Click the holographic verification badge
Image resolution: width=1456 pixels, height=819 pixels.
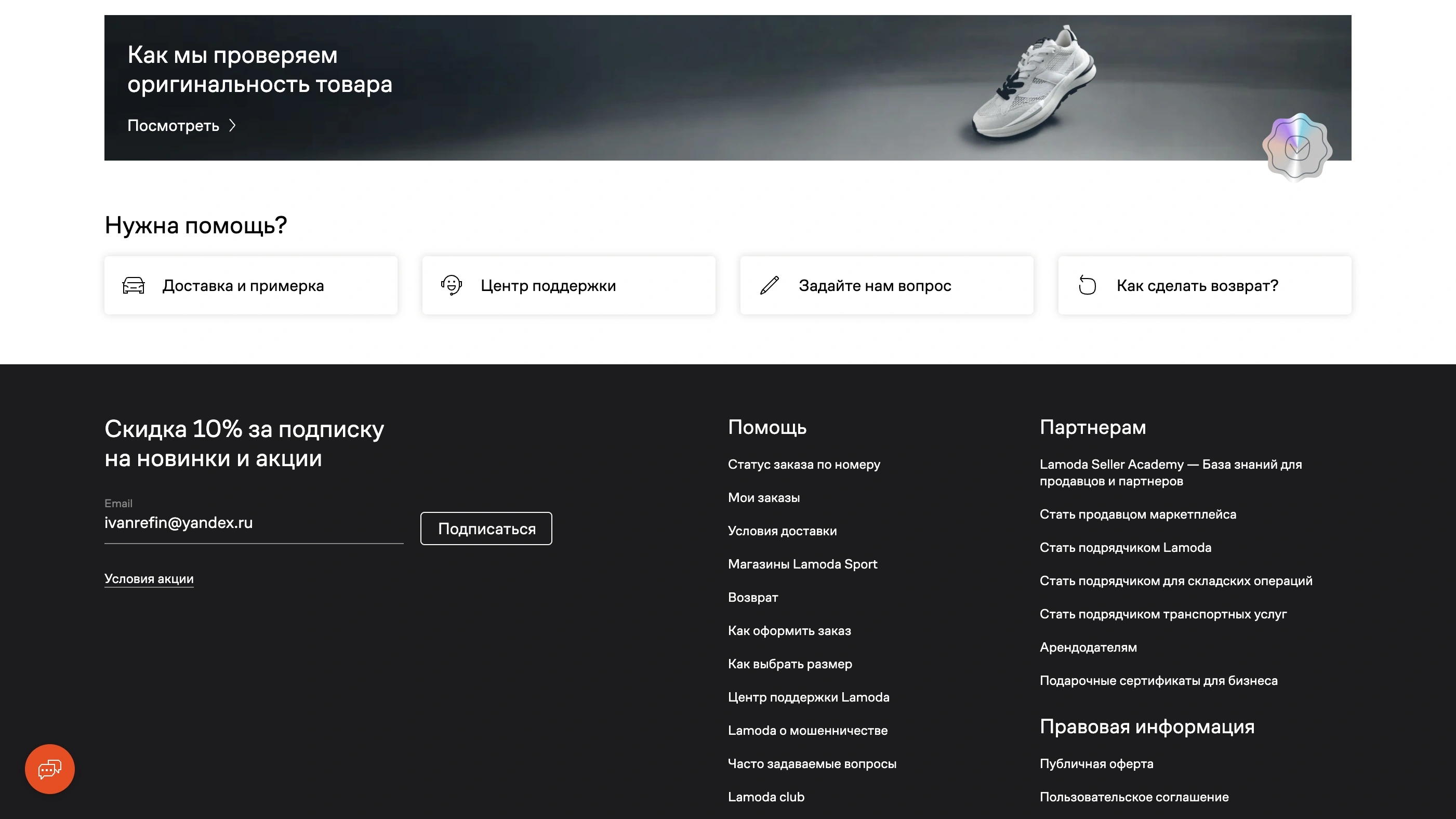click(1297, 147)
